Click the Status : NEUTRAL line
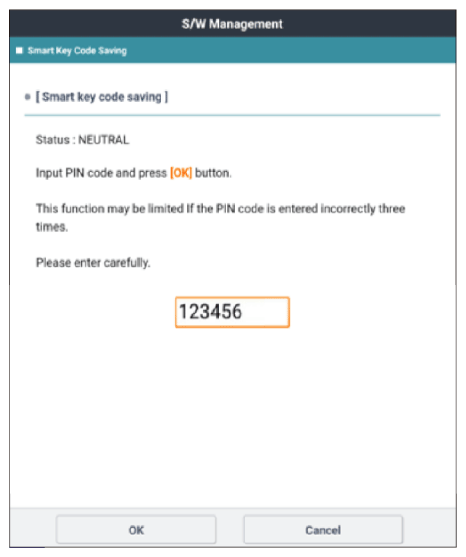The height and width of the screenshot is (557, 466). point(82,140)
